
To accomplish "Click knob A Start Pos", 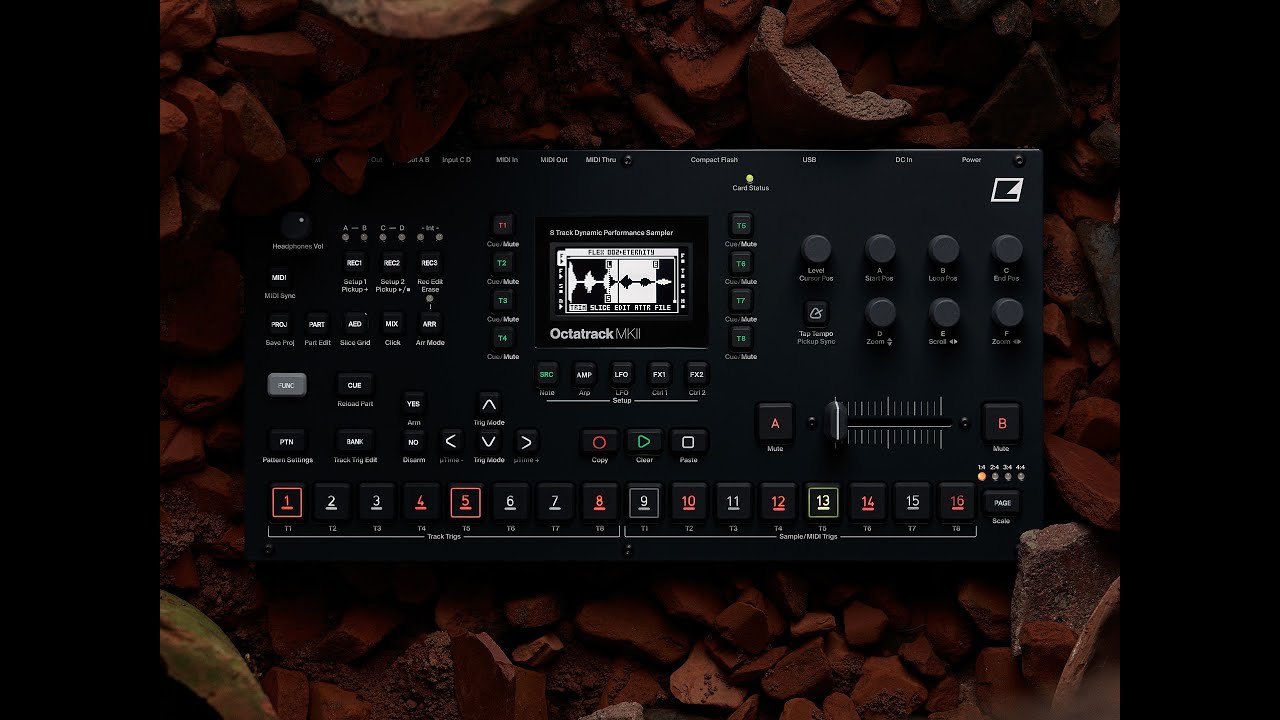I will click(x=880, y=249).
